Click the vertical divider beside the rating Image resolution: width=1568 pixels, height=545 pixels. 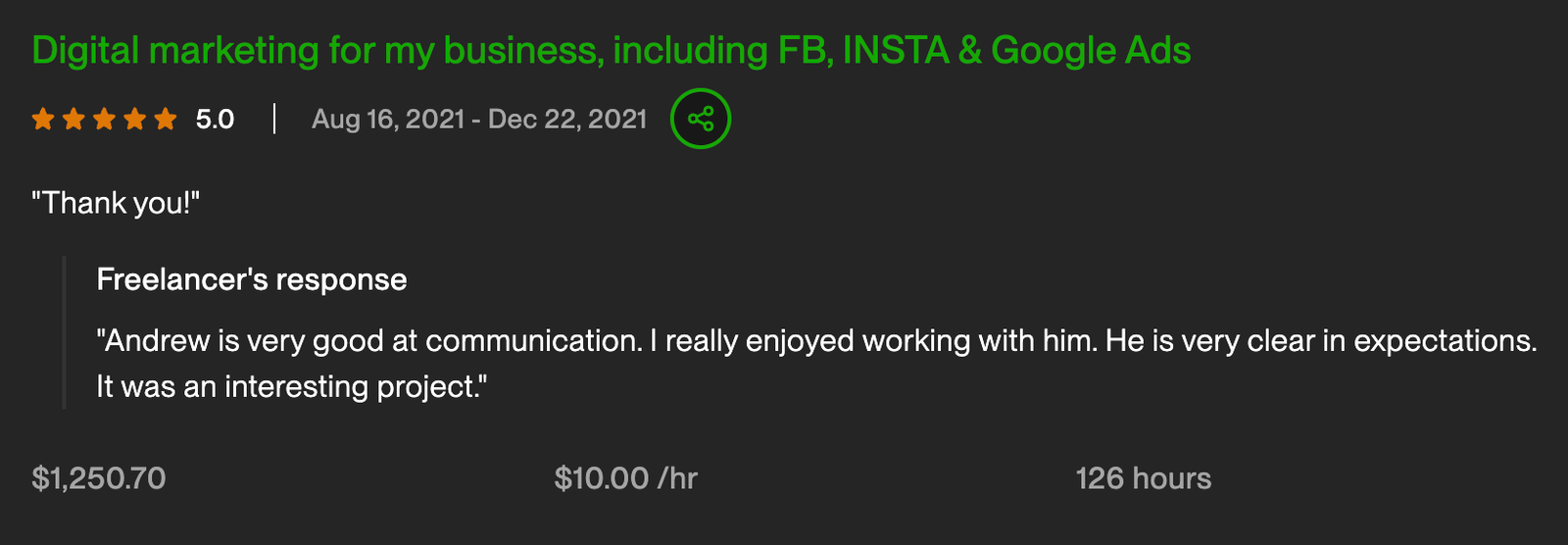tap(274, 120)
